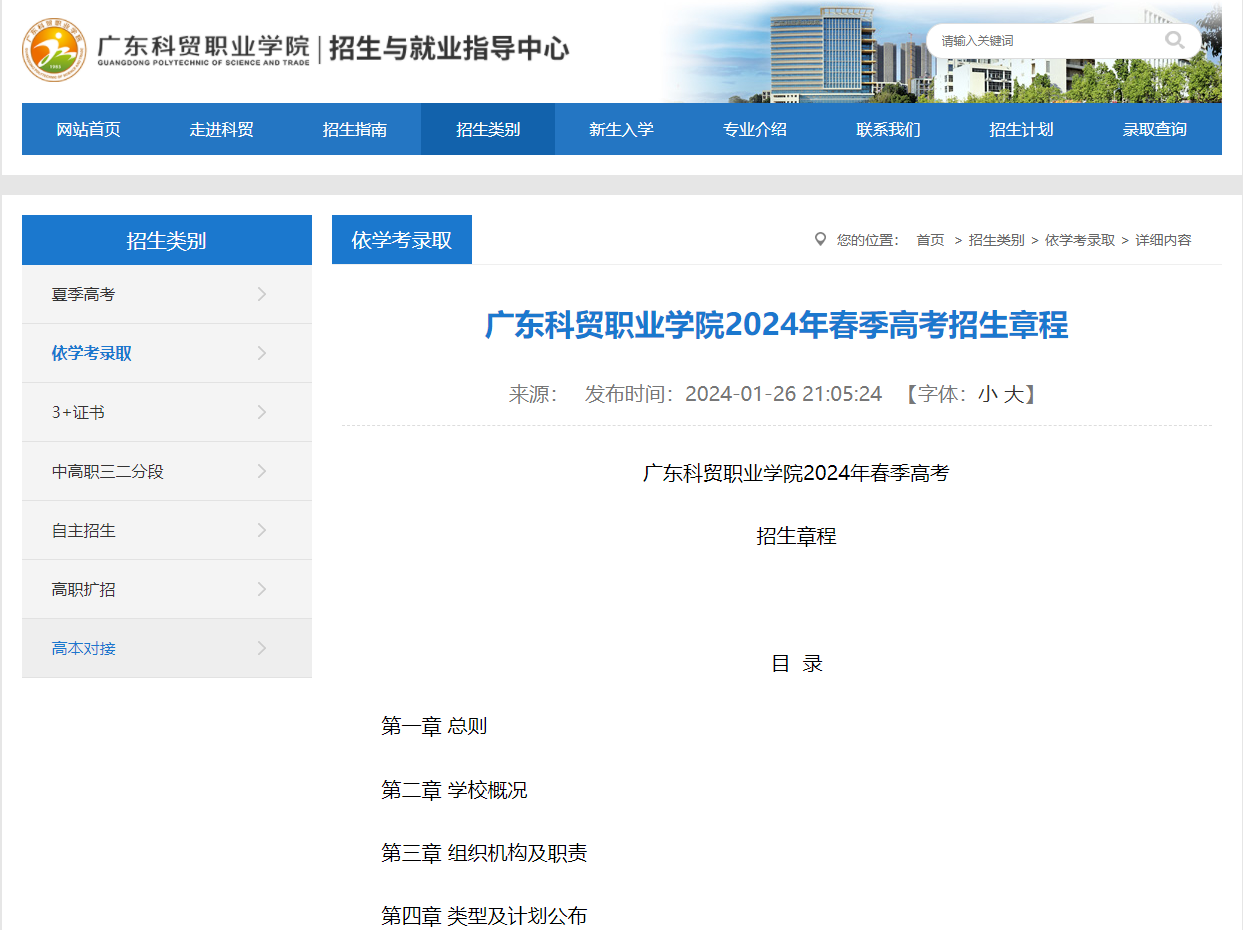1243x930 pixels.
Task: Expand the 3+证书 sidebar chevron
Action: pos(261,411)
